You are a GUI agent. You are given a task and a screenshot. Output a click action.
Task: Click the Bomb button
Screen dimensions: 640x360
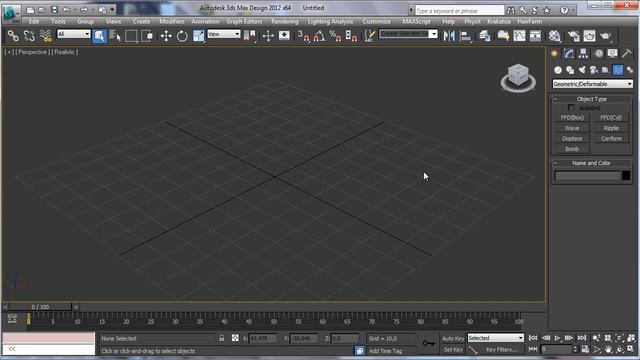(572, 149)
